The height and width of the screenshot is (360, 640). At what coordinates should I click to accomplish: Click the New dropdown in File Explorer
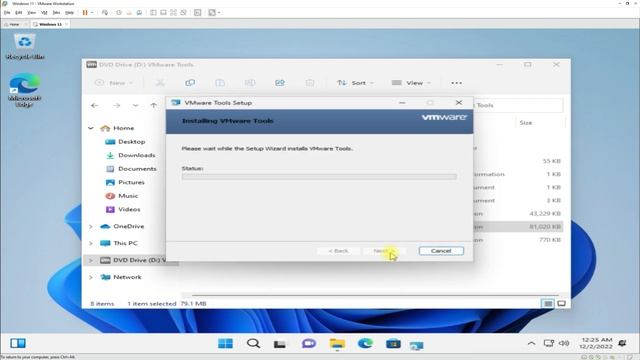[x=114, y=83]
